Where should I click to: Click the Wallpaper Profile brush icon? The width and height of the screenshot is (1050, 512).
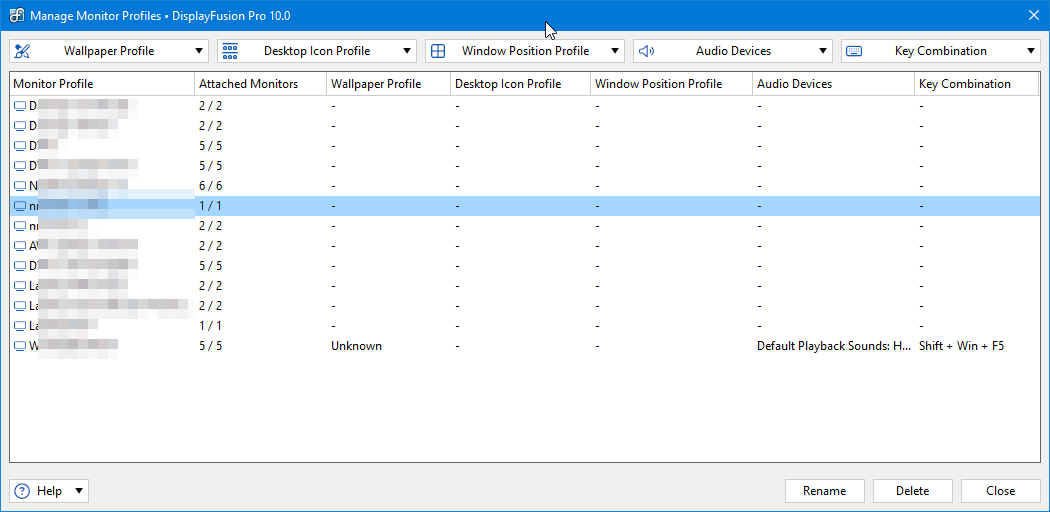point(24,51)
